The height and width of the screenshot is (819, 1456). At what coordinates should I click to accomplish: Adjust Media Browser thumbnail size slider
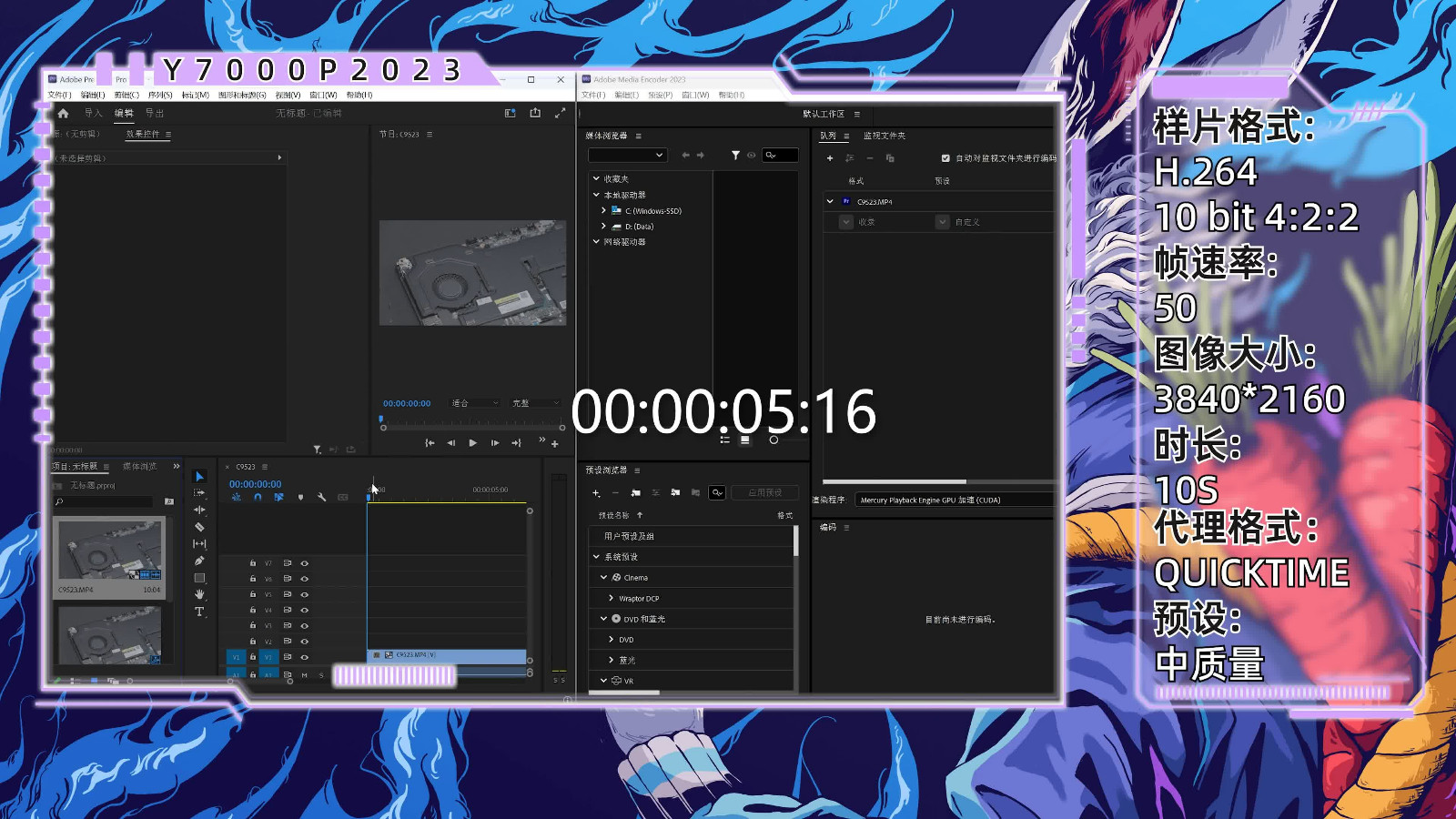tap(773, 440)
